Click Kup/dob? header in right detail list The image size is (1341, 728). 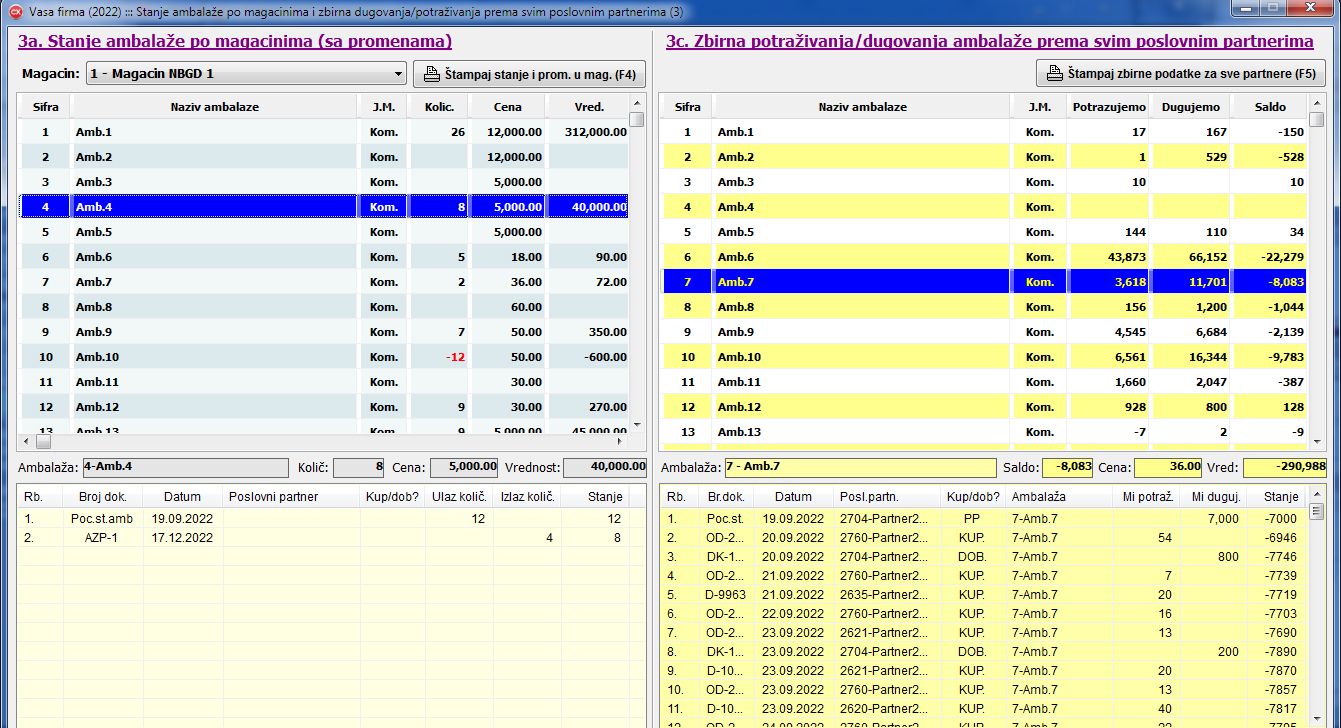972,497
